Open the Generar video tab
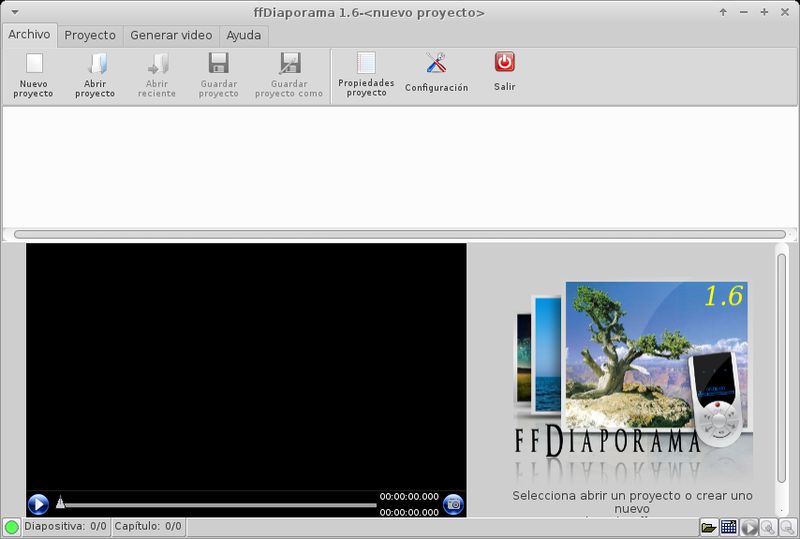 (x=171, y=35)
